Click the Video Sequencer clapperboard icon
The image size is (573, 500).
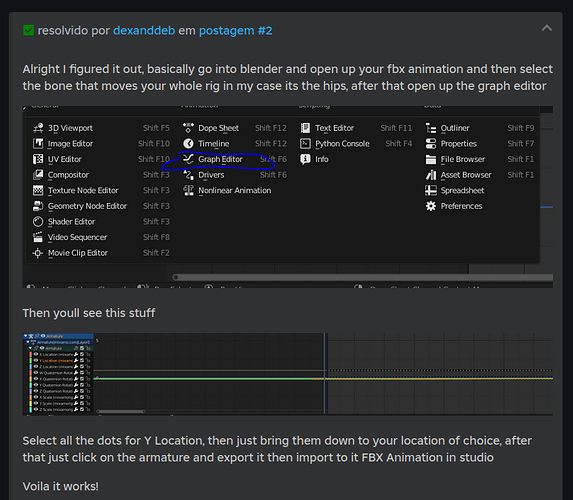(38, 237)
